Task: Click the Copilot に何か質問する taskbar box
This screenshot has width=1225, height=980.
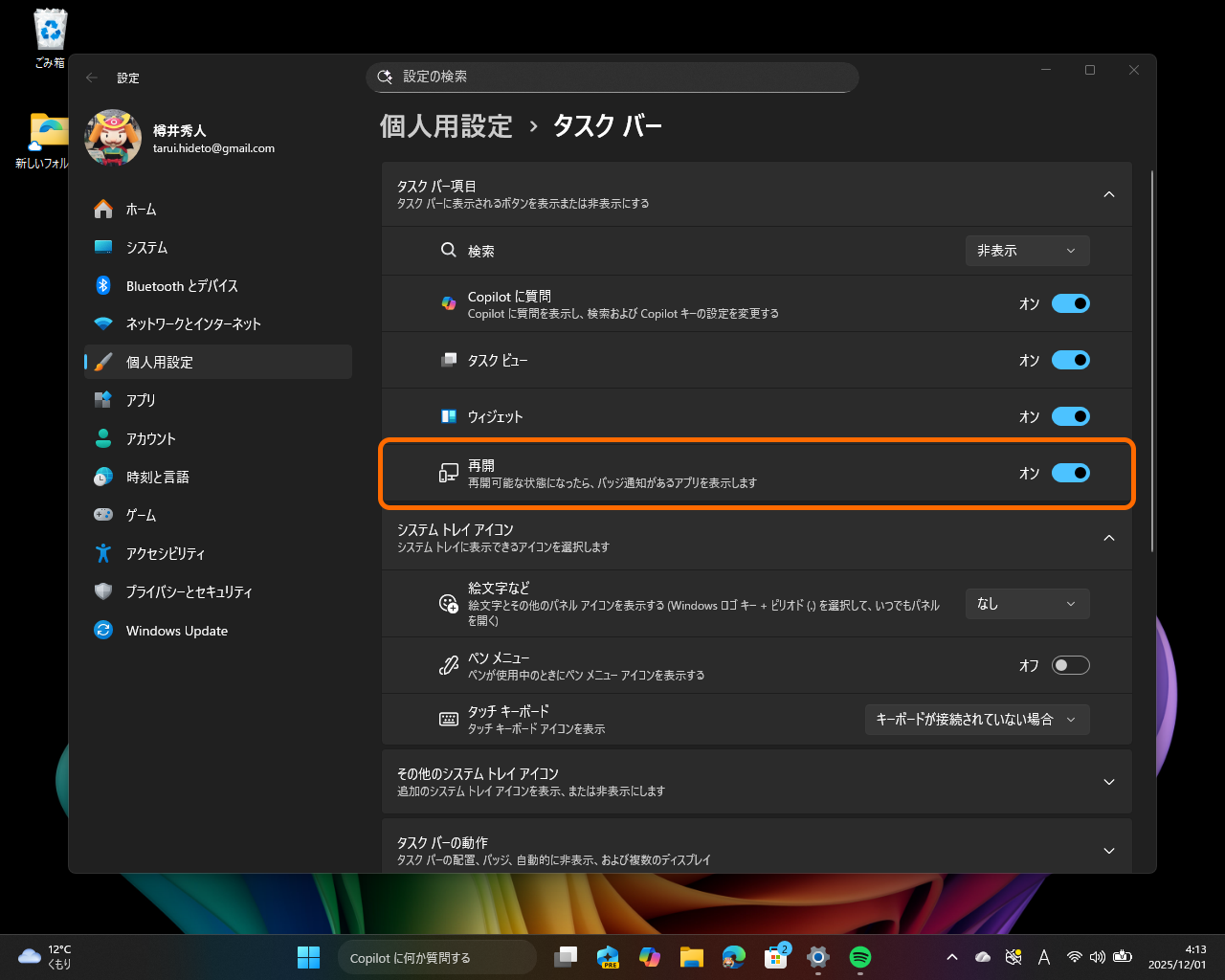Action: [437, 957]
